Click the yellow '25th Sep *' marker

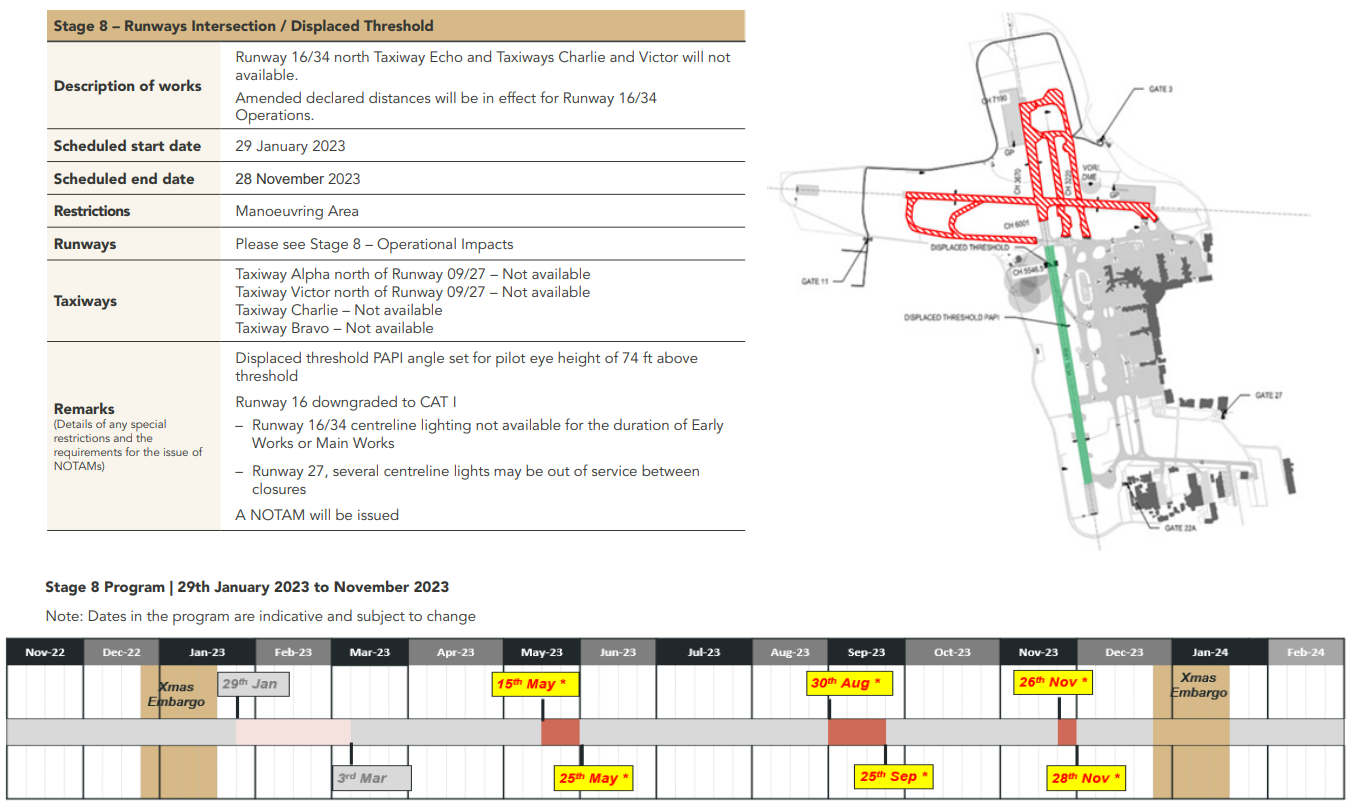895,776
